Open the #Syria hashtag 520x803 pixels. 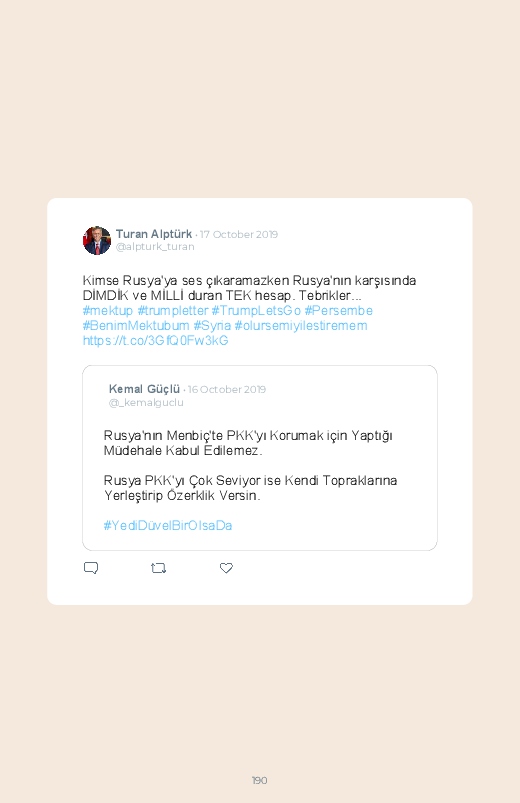pyautogui.click(x=212, y=326)
